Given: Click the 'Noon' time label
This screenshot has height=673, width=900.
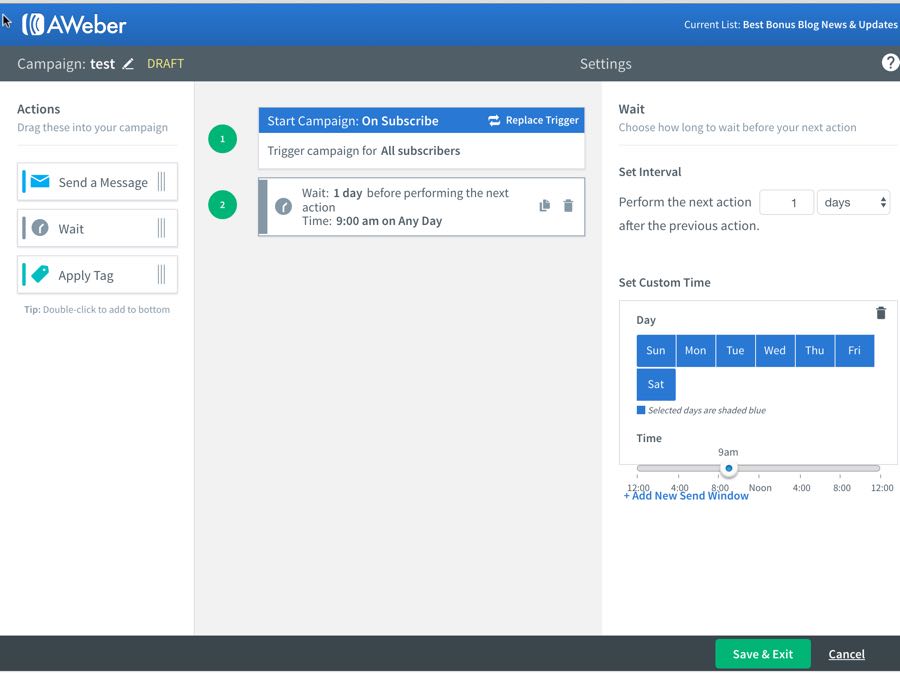Looking at the screenshot, I should pyautogui.click(x=760, y=488).
